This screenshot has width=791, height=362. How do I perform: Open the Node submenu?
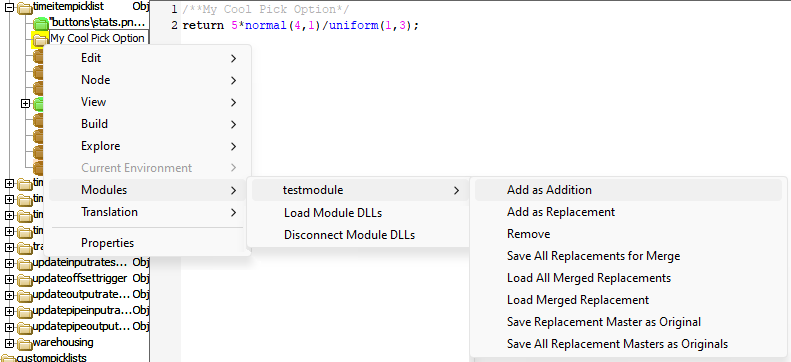click(x=147, y=80)
